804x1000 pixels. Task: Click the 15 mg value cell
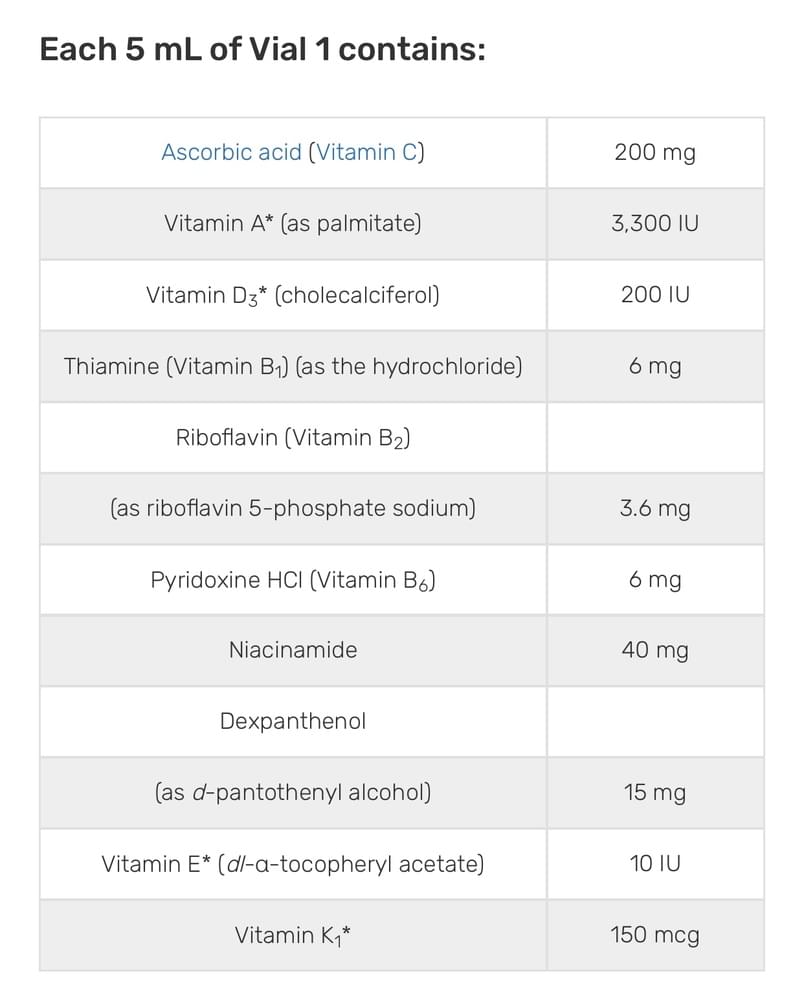[655, 793]
